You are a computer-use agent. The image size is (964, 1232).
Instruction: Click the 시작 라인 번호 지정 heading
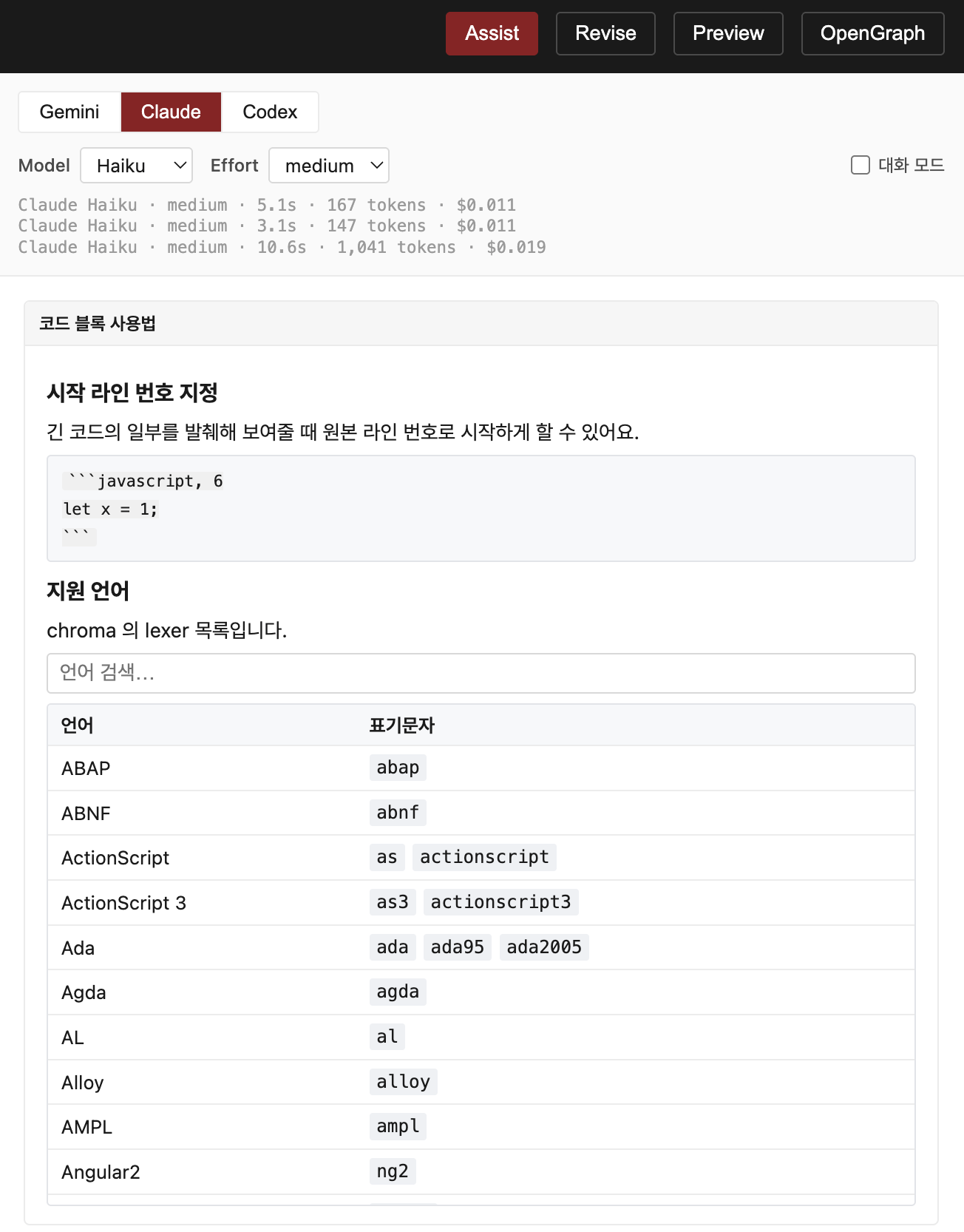(132, 393)
